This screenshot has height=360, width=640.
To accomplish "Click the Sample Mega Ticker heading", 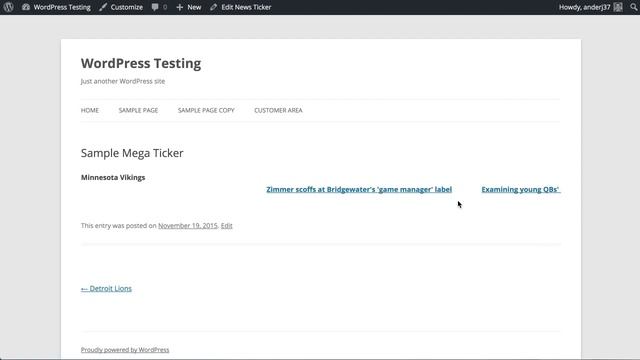I will (x=132, y=153).
